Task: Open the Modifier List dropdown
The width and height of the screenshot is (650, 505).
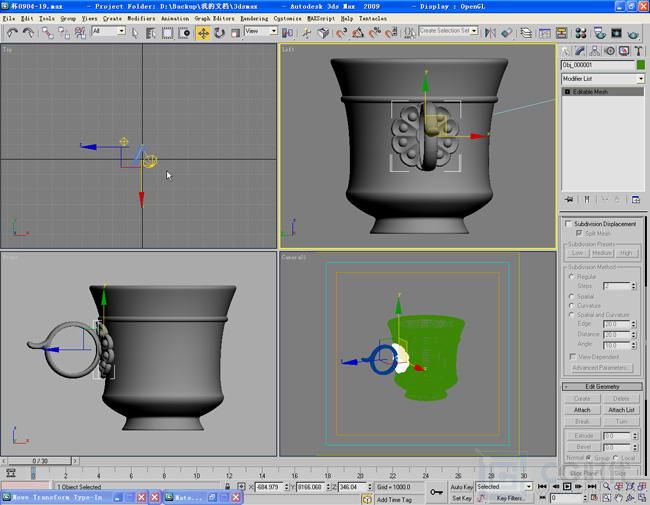Action: pos(602,78)
